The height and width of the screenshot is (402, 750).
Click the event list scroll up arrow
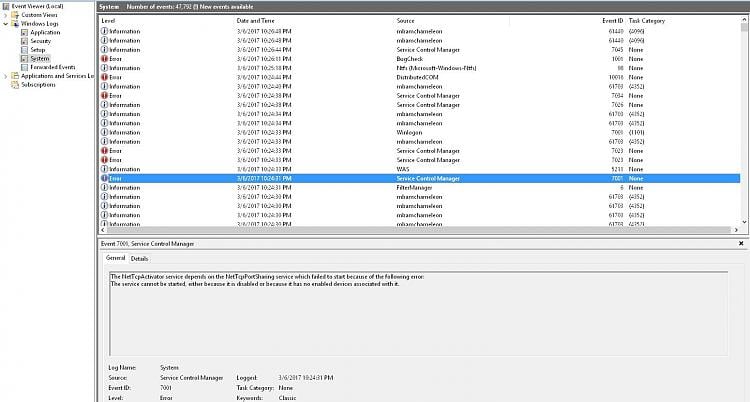pyautogui.click(x=744, y=20)
